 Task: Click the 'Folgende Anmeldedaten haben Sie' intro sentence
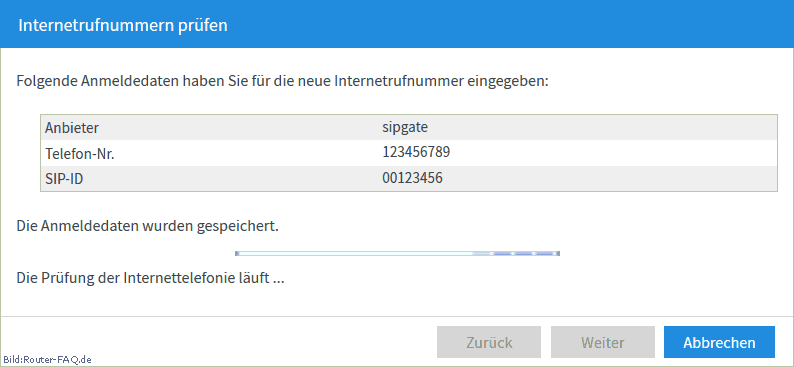pyautogui.click(x=283, y=81)
